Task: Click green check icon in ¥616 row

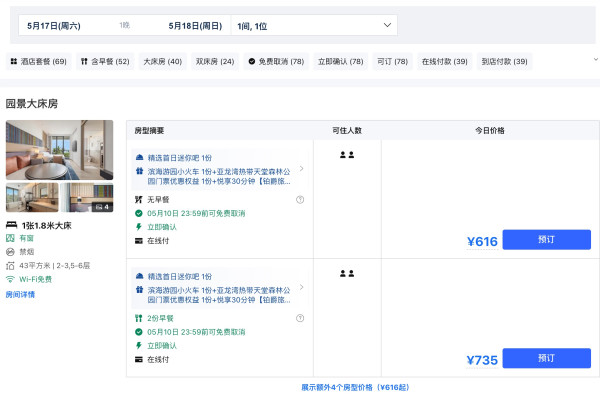Action: (139, 213)
